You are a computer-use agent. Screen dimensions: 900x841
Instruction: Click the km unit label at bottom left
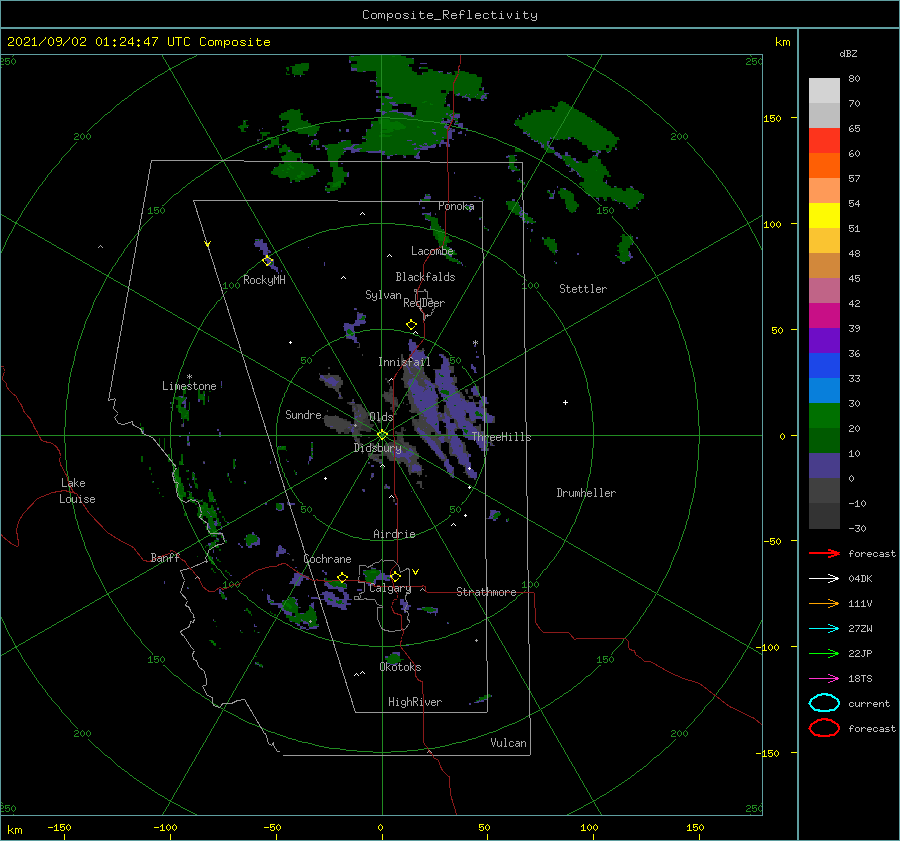pyautogui.click(x=14, y=830)
